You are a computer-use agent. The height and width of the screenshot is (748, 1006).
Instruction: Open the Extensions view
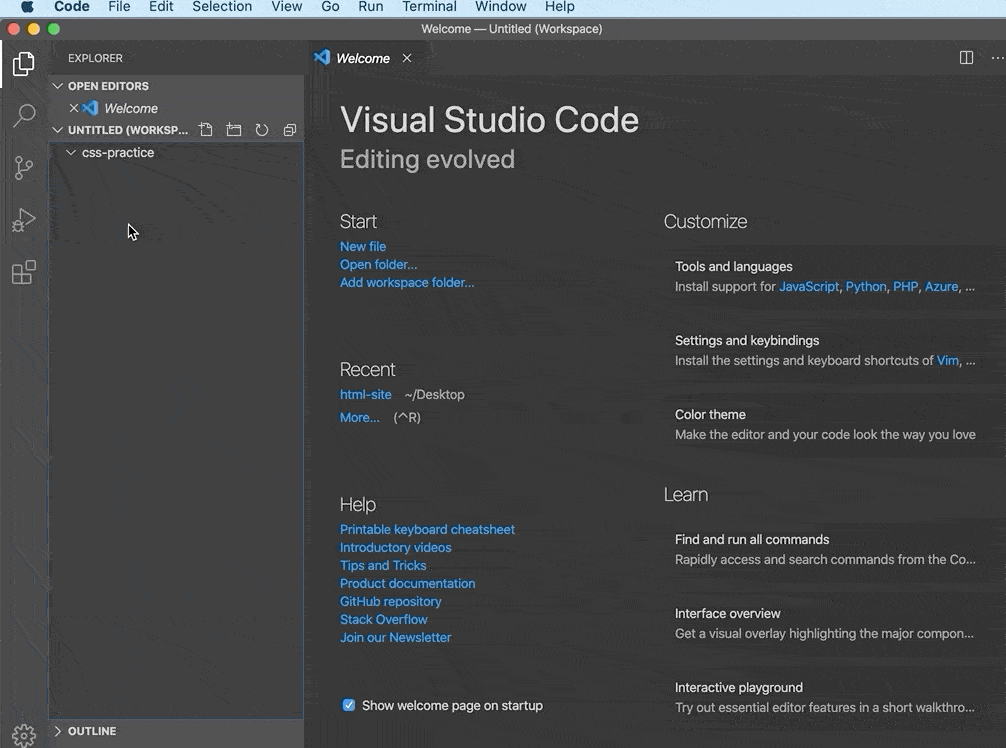point(24,273)
